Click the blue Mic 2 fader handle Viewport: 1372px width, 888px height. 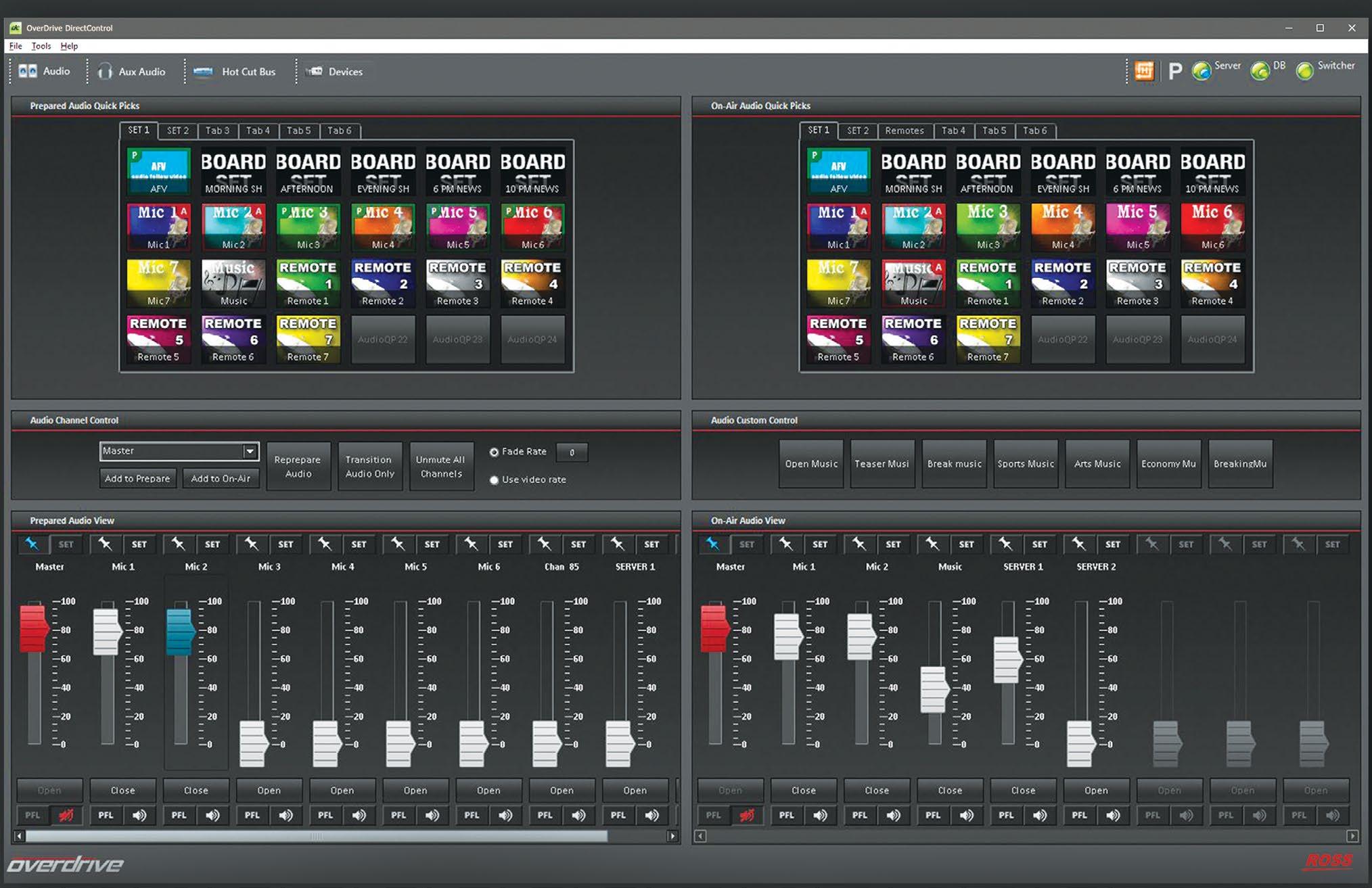180,632
